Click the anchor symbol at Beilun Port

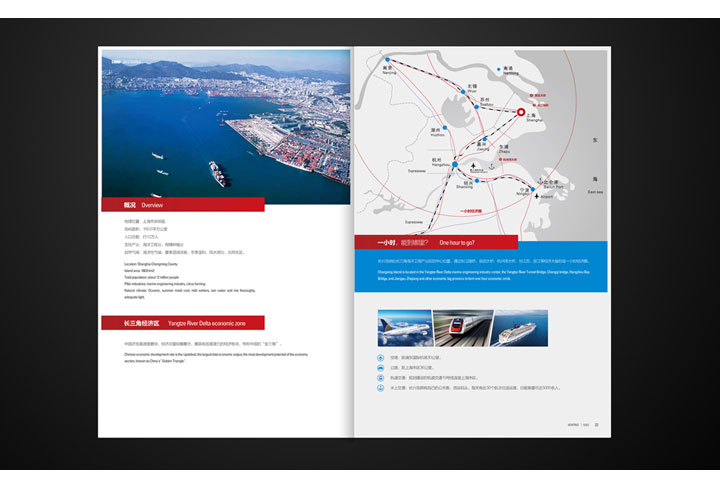[540, 180]
